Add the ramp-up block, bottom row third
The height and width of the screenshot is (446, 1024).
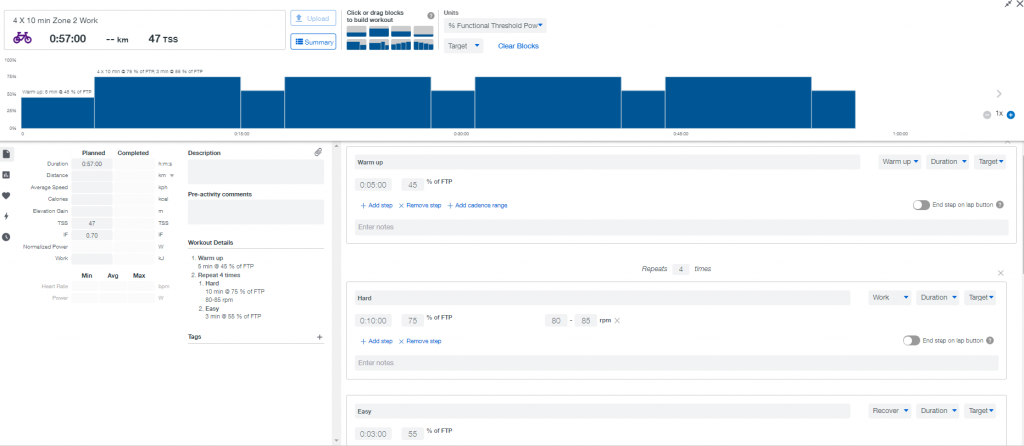pos(401,44)
